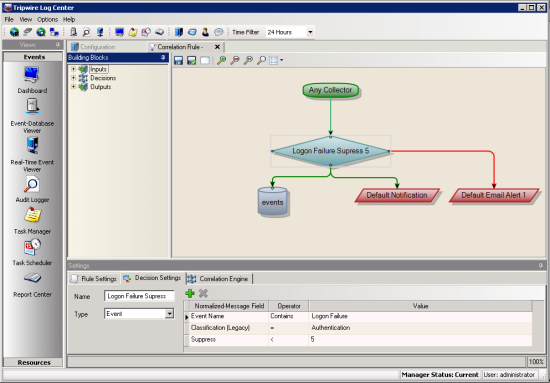Viewport: 550px width, 383px height.
Task: Switch to the Correlation Engine tab
Action: (x=219, y=279)
